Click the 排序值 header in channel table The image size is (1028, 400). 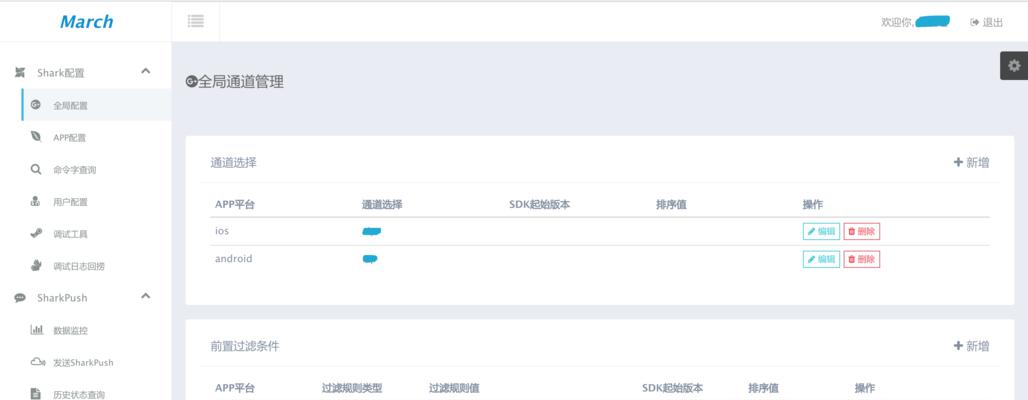click(671, 205)
